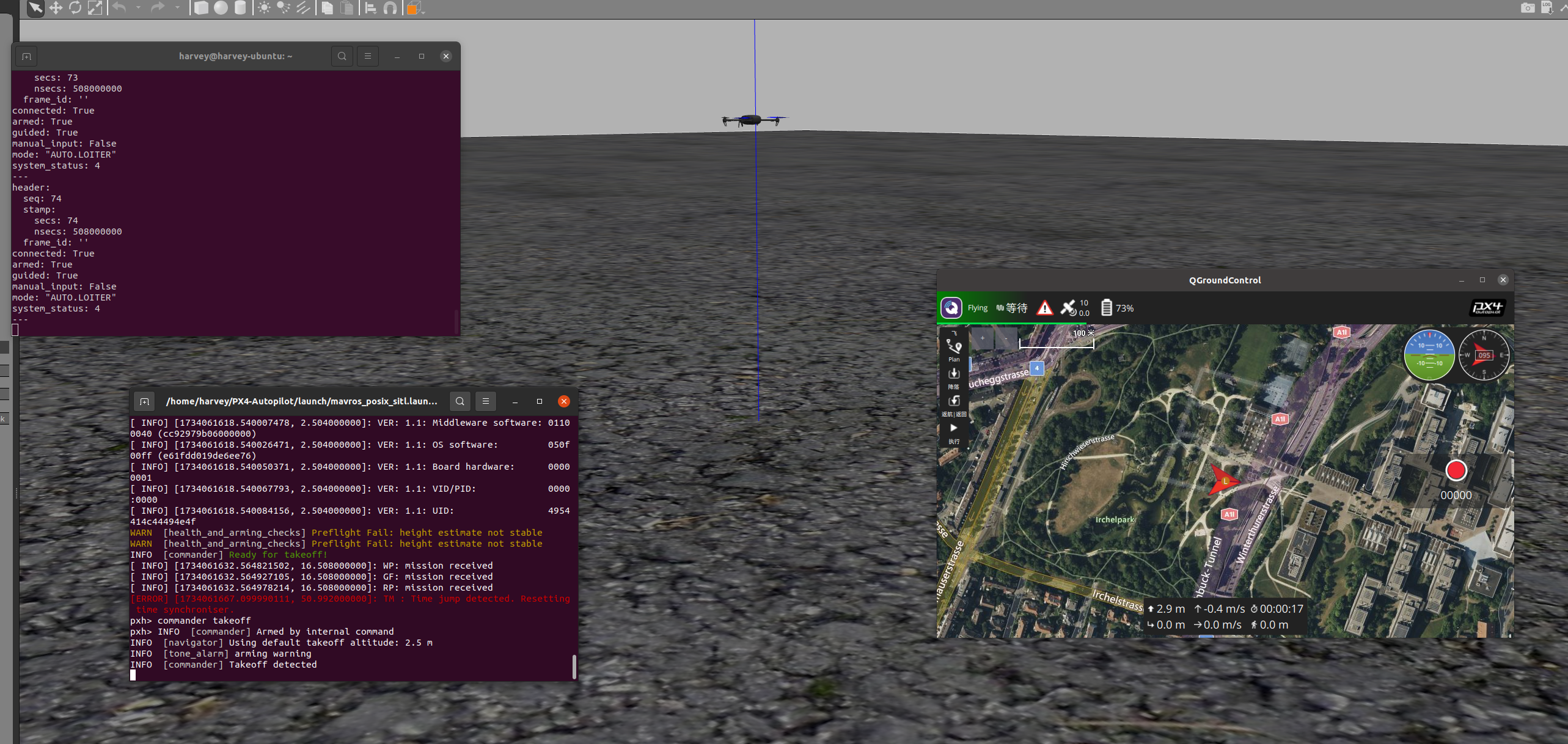Click search icon in mavros_posix_sitl terminal
The height and width of the screenshot is (744, 1568).
[x=460, y=401]
